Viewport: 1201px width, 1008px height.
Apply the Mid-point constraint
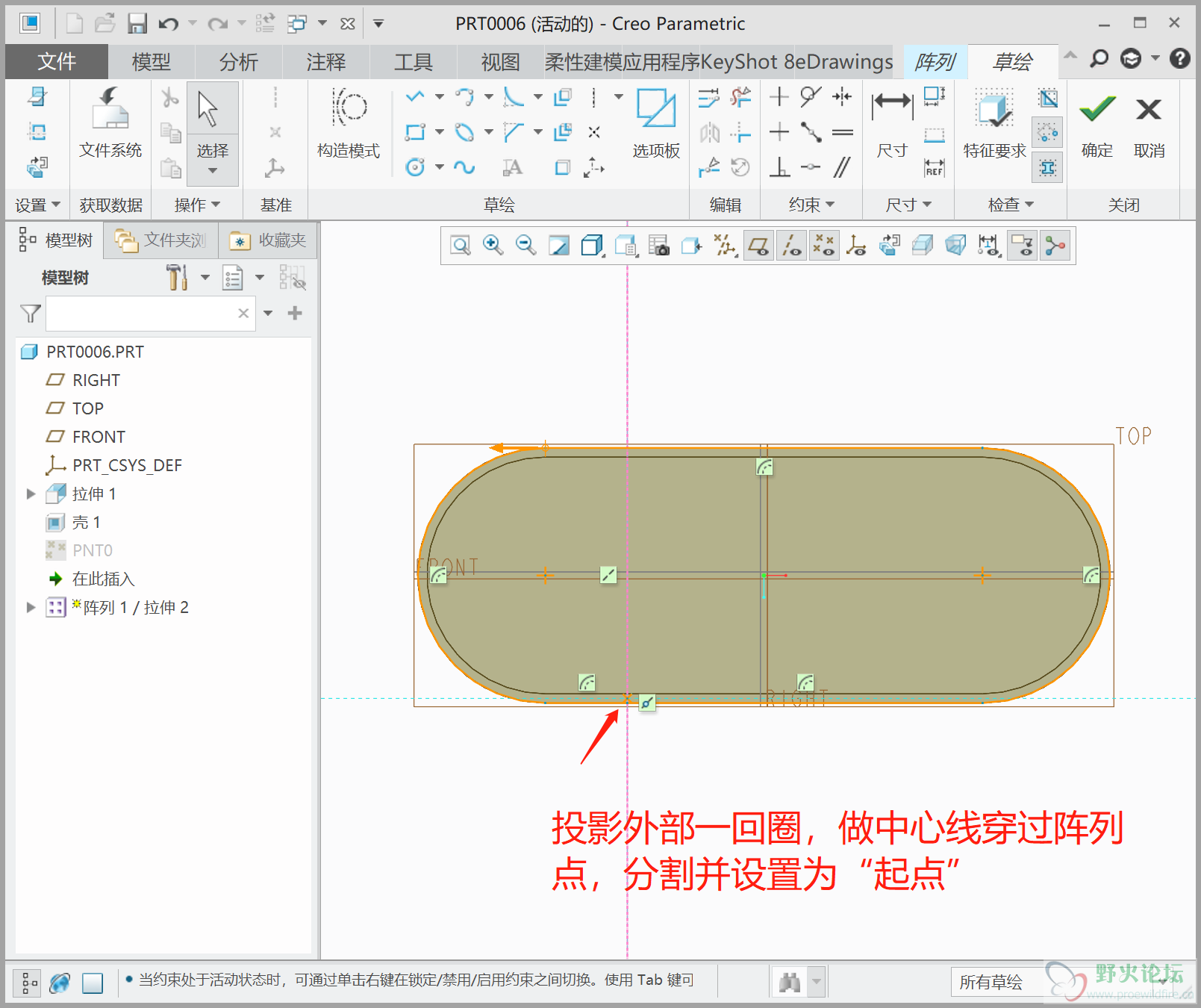(x=811, y=132)
